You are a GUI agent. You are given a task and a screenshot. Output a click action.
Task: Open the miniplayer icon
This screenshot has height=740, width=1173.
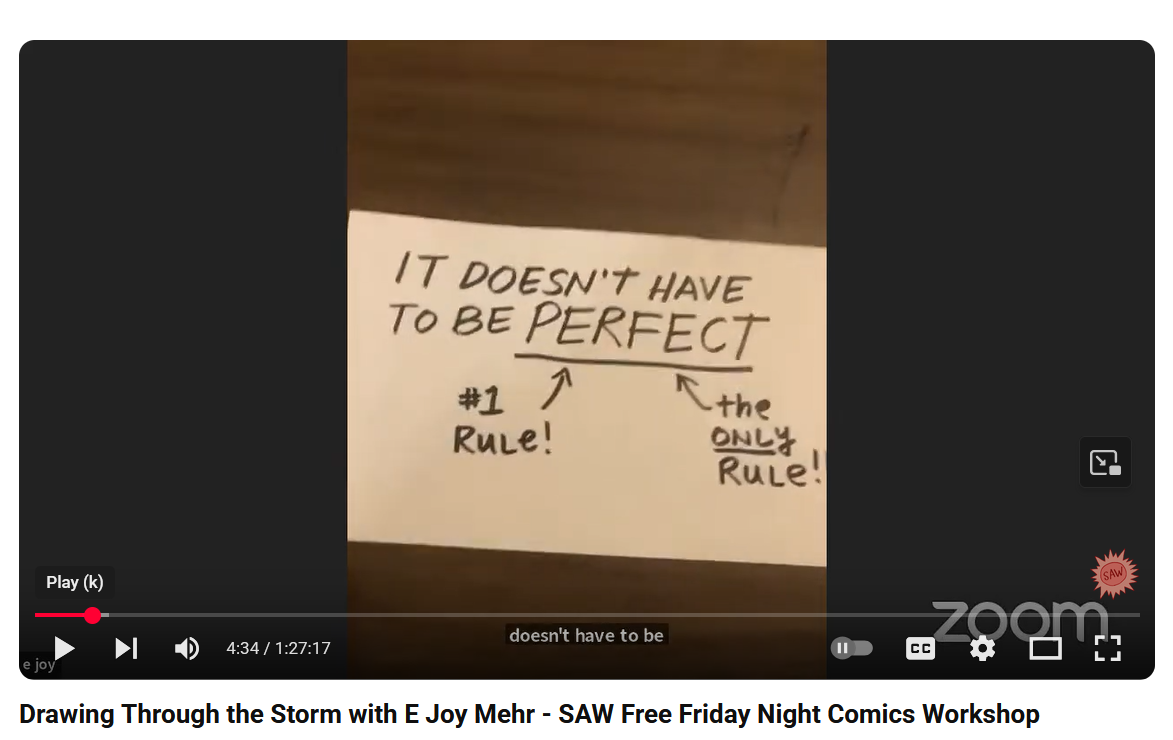pos(1105,462)
